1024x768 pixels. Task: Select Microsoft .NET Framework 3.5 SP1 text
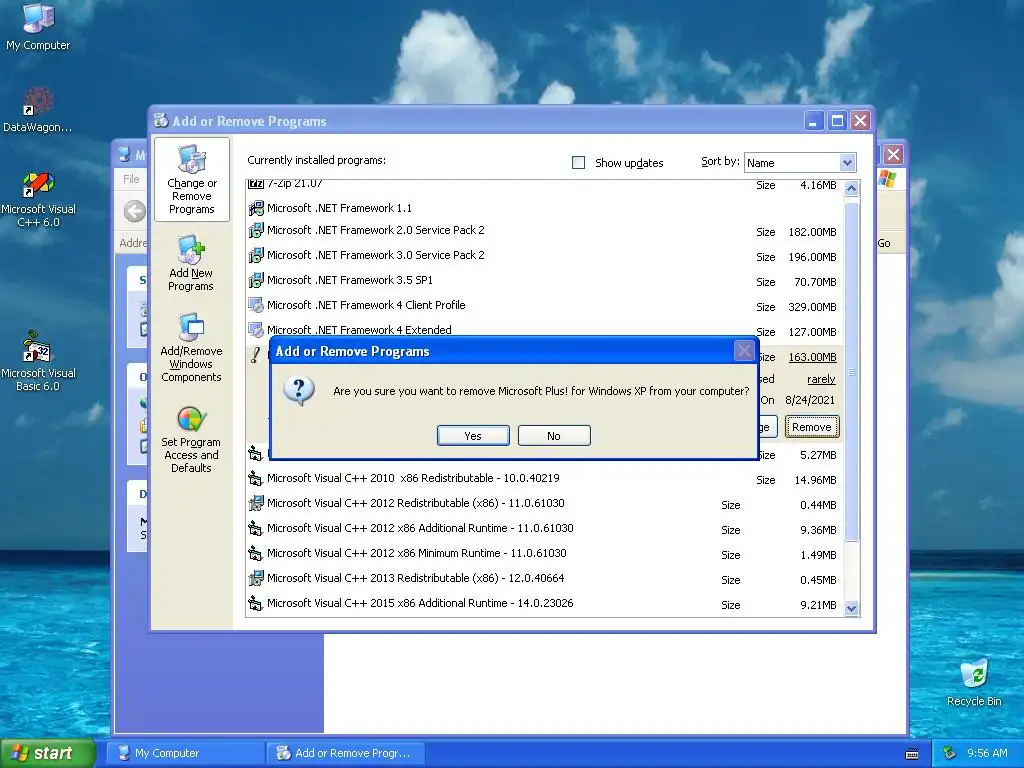(x=350, y=280)
